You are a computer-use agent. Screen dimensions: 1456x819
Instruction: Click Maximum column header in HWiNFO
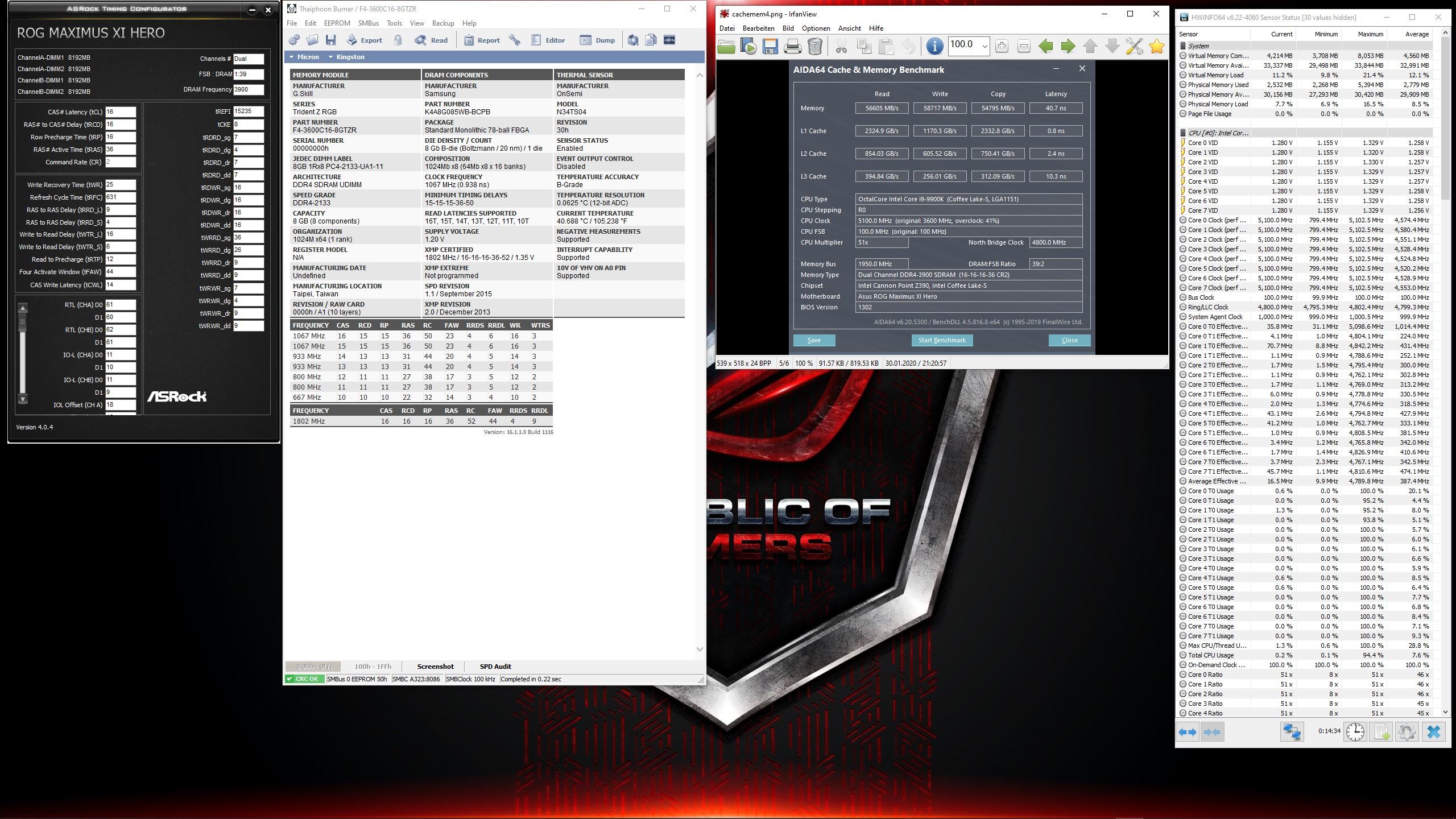1364,34
